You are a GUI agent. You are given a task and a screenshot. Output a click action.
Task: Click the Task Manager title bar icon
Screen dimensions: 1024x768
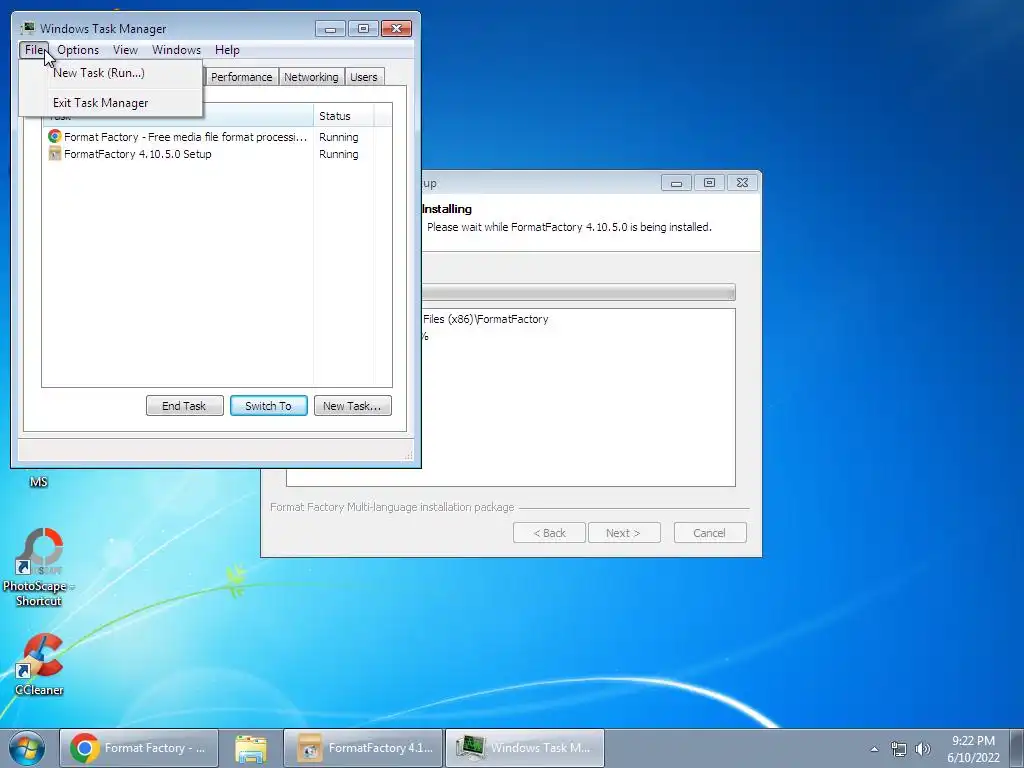[x=28, y=28]
